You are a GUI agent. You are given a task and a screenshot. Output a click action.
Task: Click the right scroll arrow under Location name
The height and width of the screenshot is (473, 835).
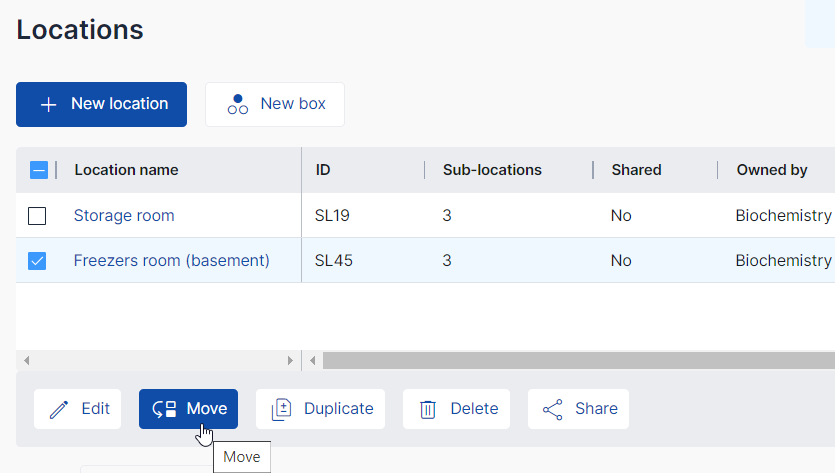point(291,360)
